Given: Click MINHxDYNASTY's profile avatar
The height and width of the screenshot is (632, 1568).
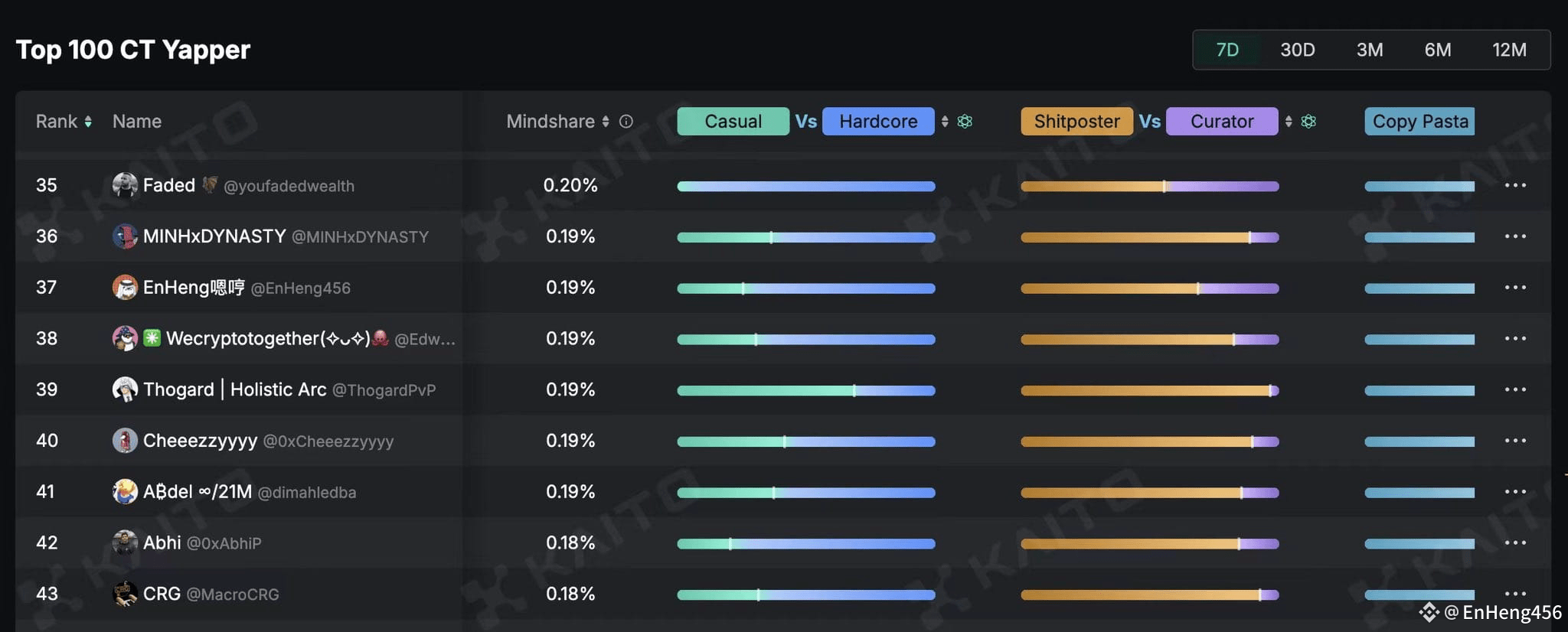Looking at the screenshot, I should [125, 236].
